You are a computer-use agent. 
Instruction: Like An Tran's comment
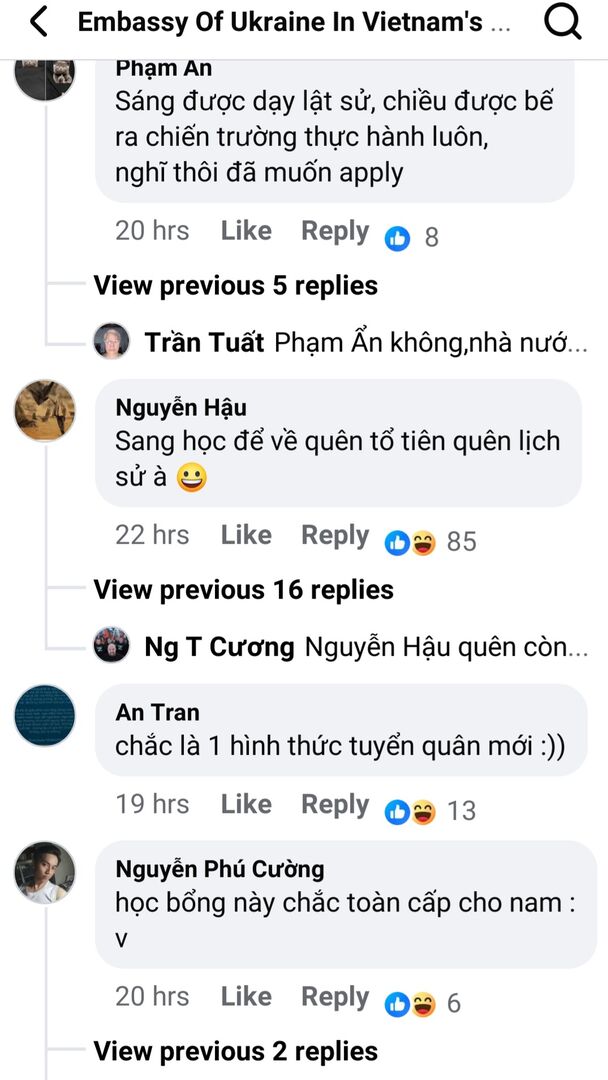pos(246,804)
